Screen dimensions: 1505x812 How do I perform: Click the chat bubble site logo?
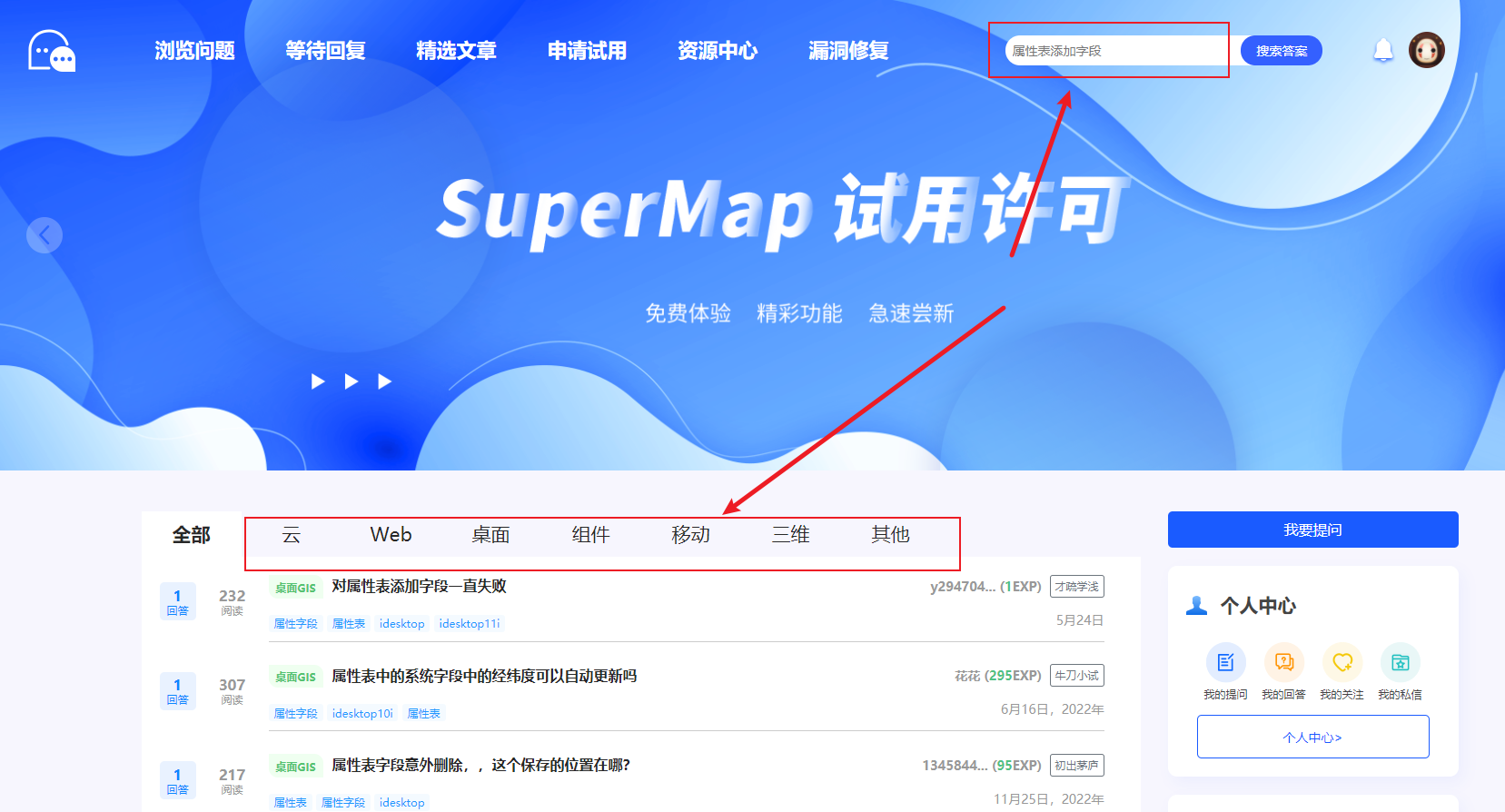(x=52, y=50)
